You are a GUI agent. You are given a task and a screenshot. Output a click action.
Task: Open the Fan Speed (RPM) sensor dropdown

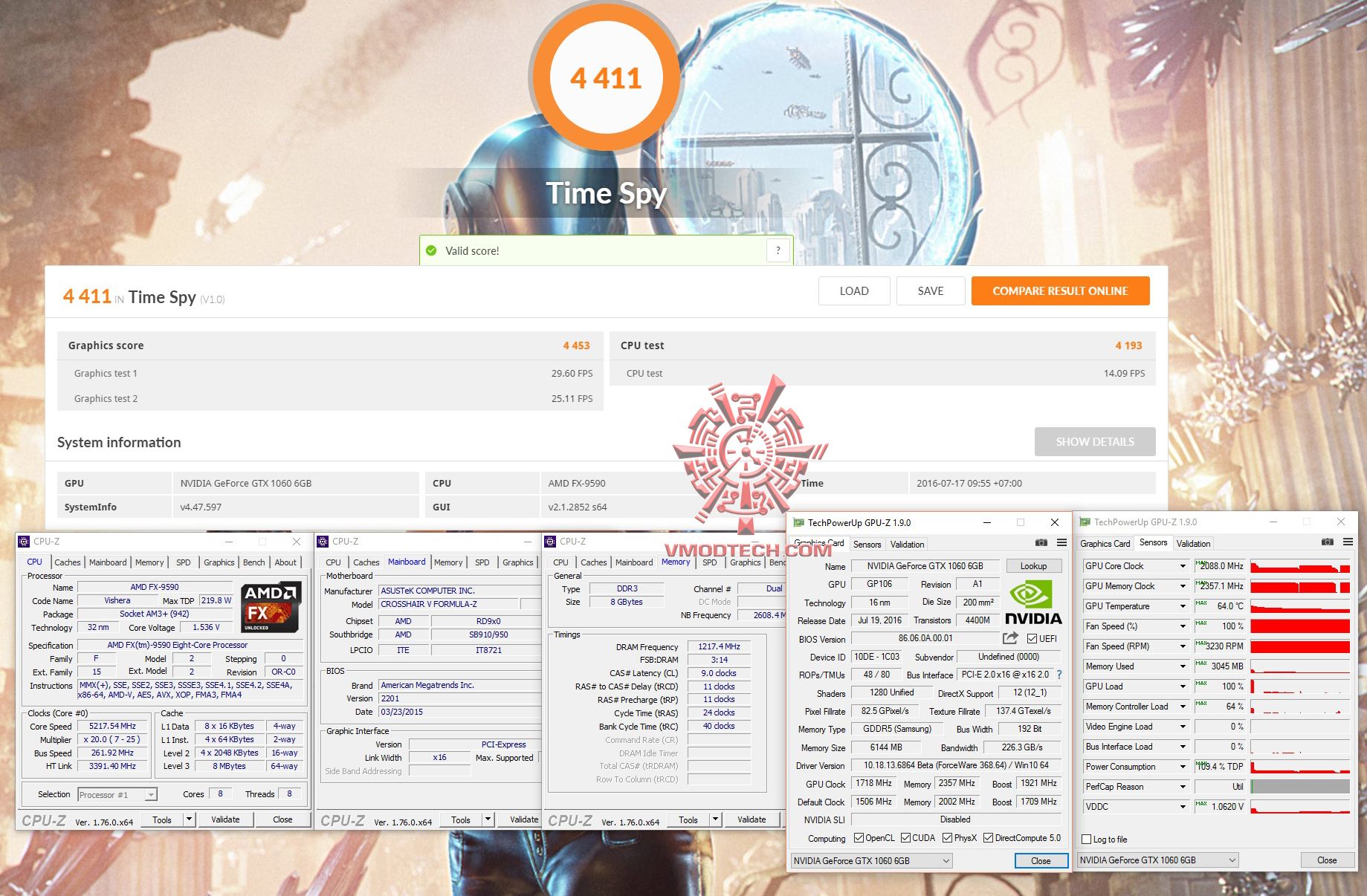coord(1183,646)
